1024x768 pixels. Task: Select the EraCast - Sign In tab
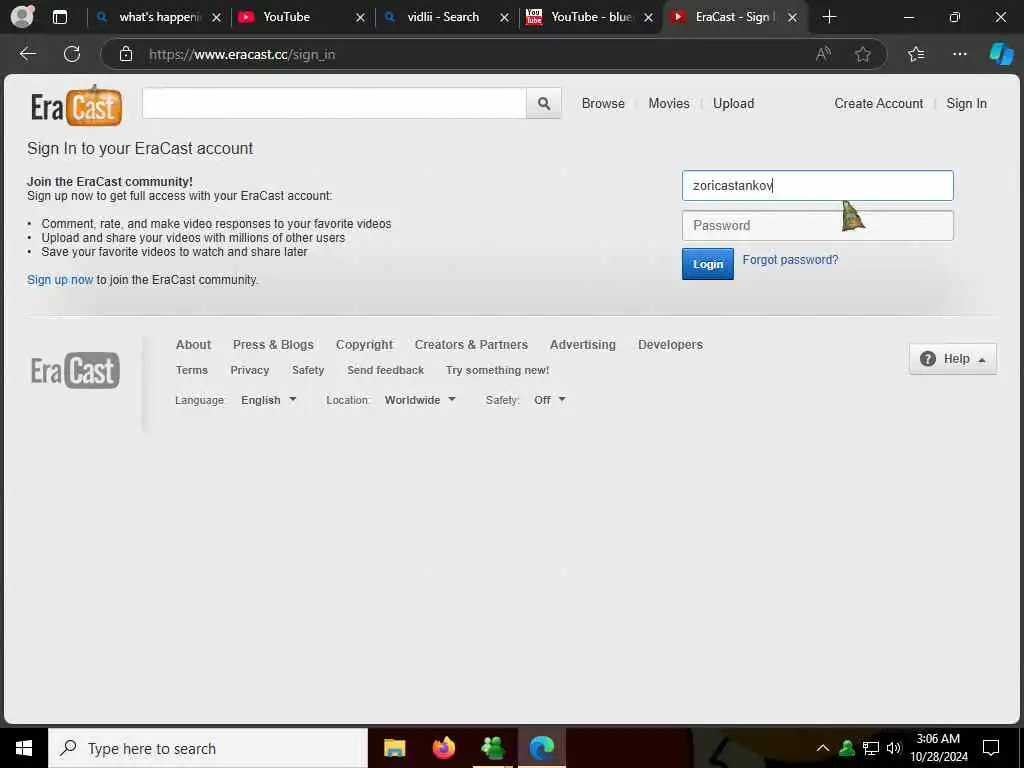(x=735, y=17)
